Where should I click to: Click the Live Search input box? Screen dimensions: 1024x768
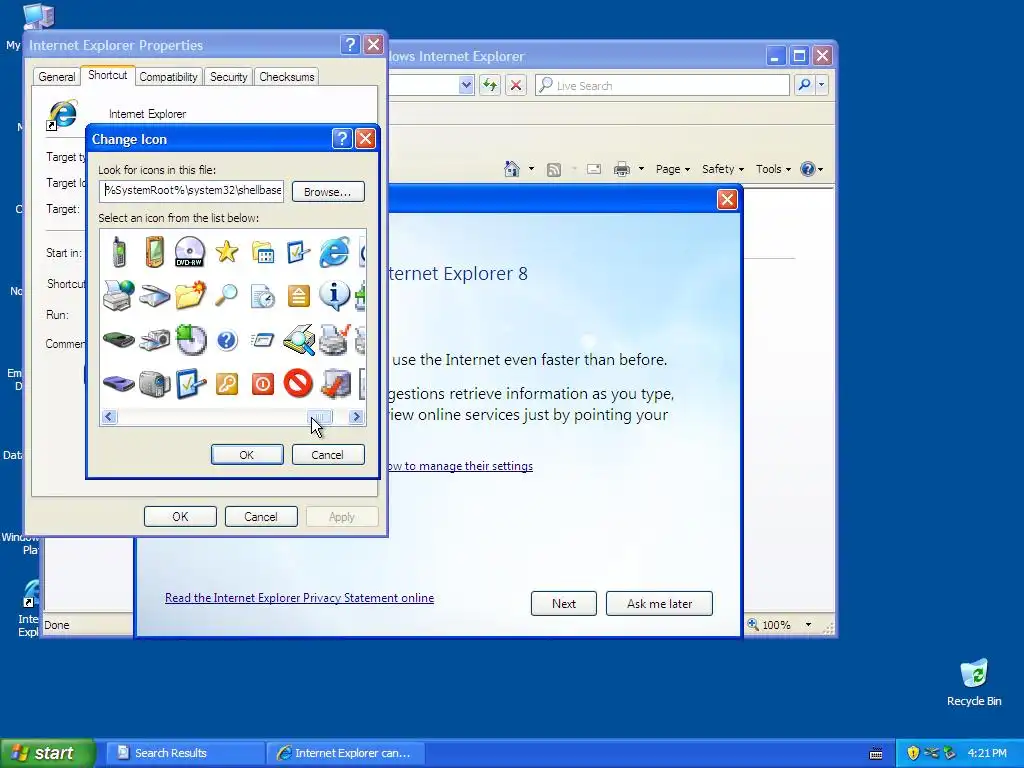[x=662, y=85]
